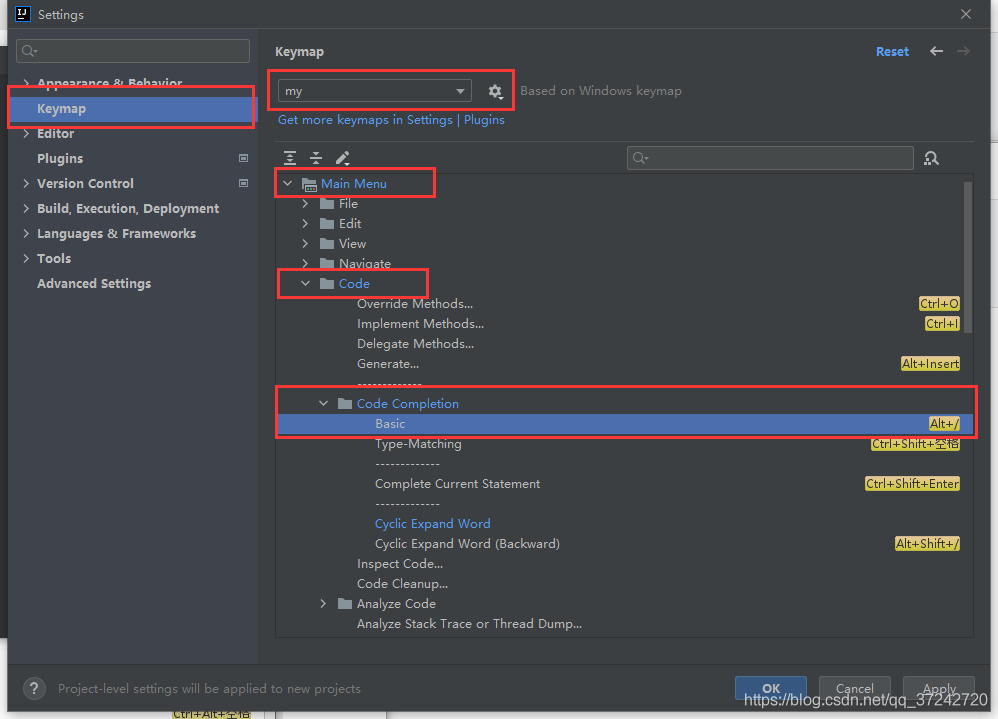Click the Plugins link under keymap
Viewport: 998px width, 719px height.
click(484, 120)
